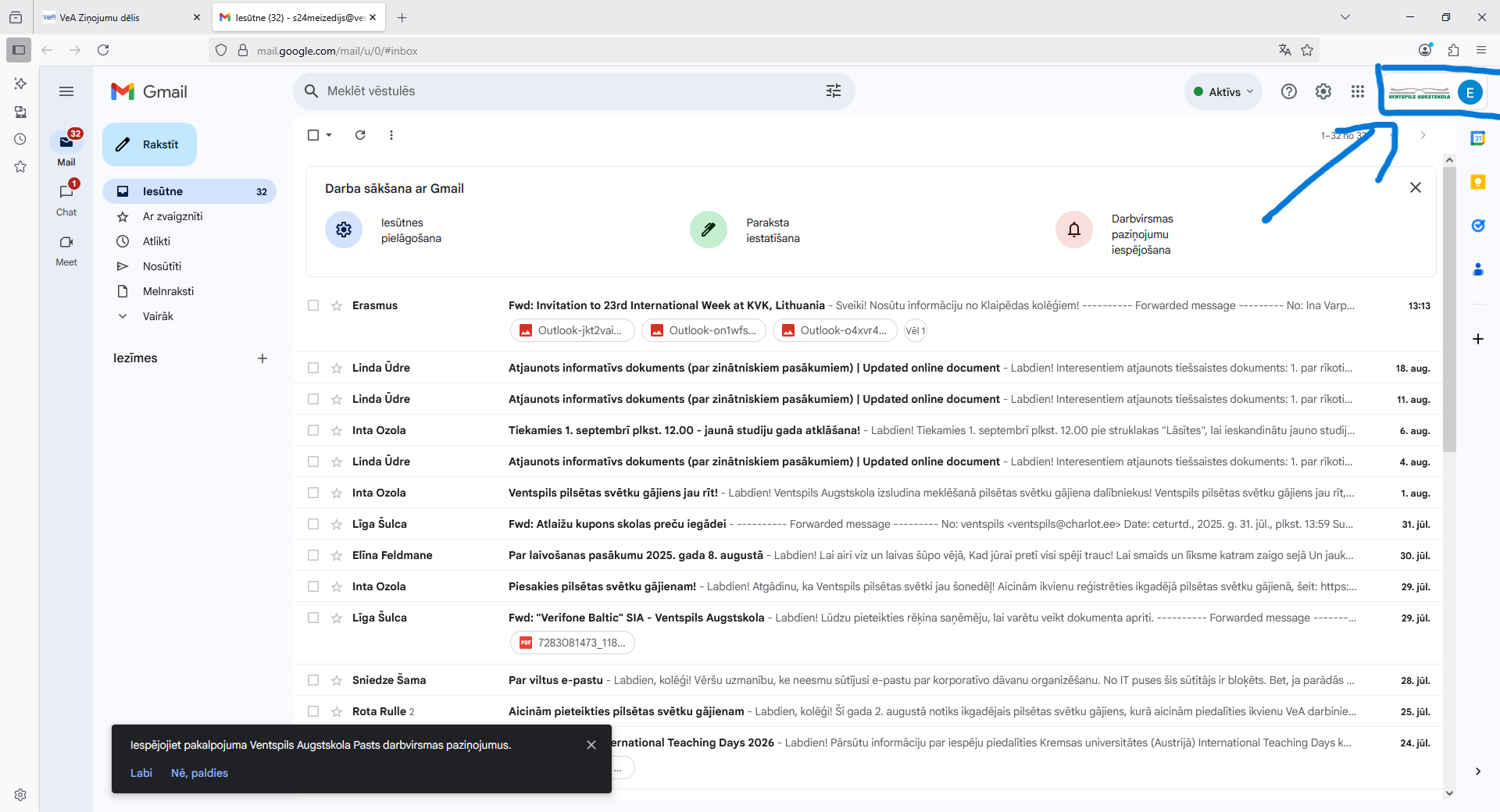
Task: Open the Nosūtīti folder
Action: point(162,266)
